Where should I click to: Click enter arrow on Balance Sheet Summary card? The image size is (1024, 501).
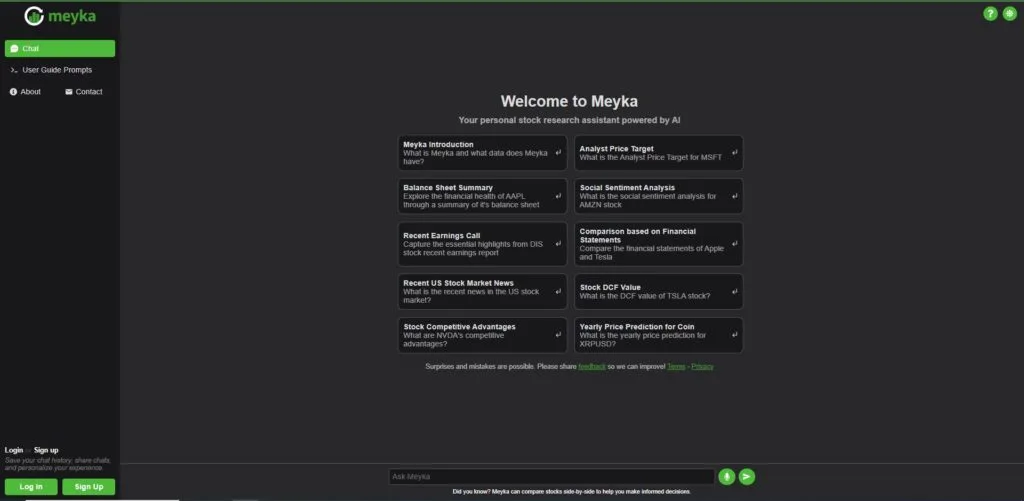558,196
